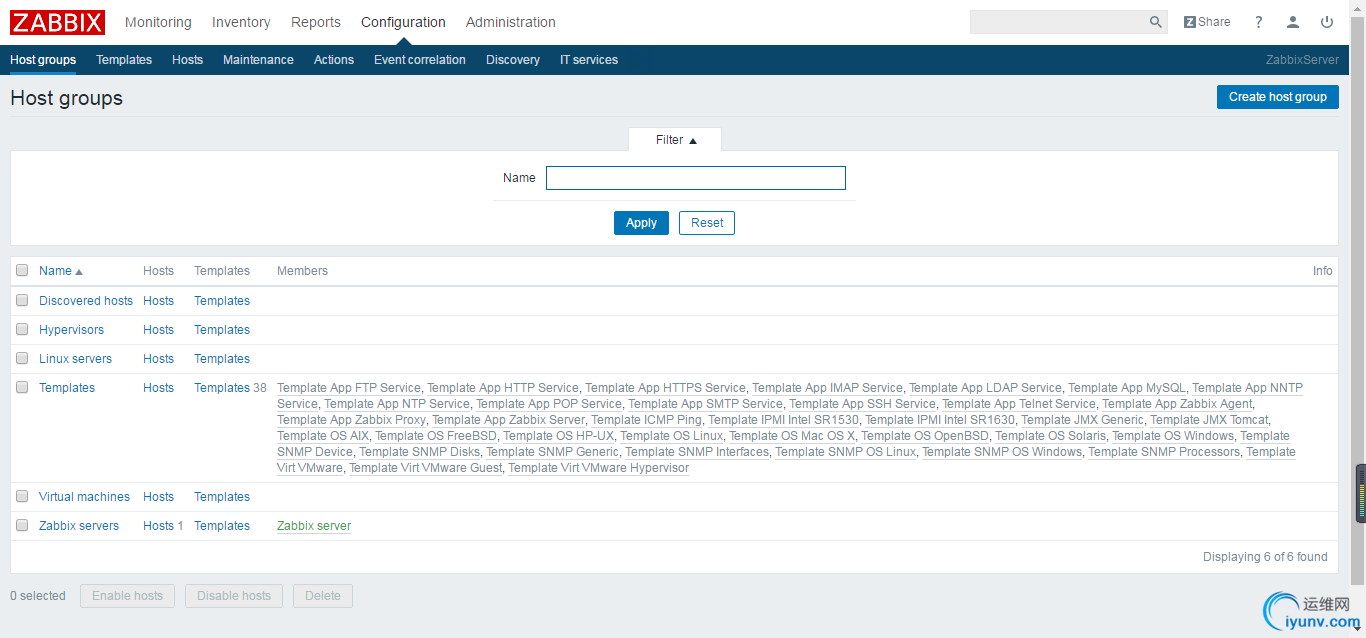Viewport: 1366px width, 638px height.
Task: Open the Monitoring menu
Action: pos(158,22)
